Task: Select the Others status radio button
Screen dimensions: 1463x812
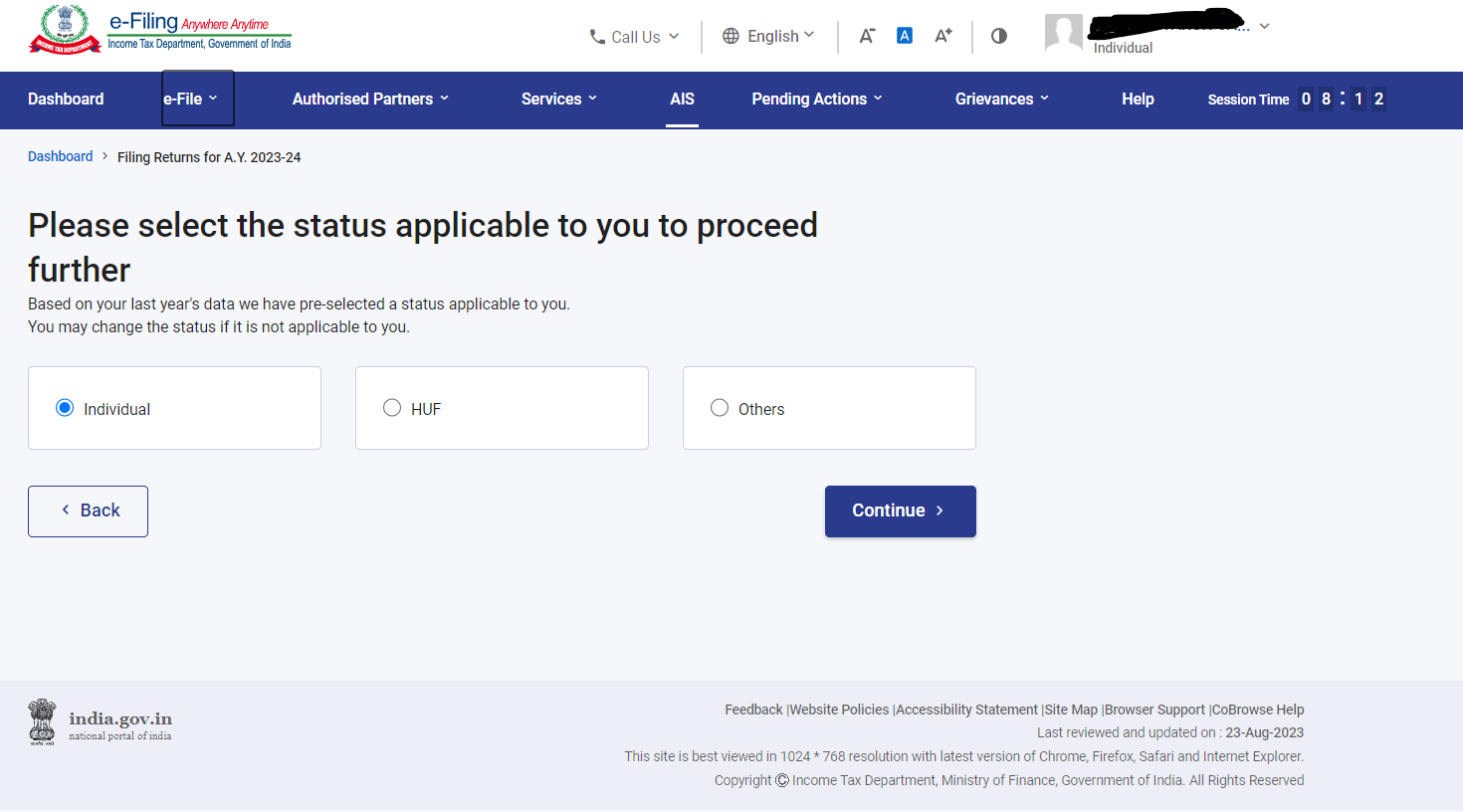Action: (720, 408)
